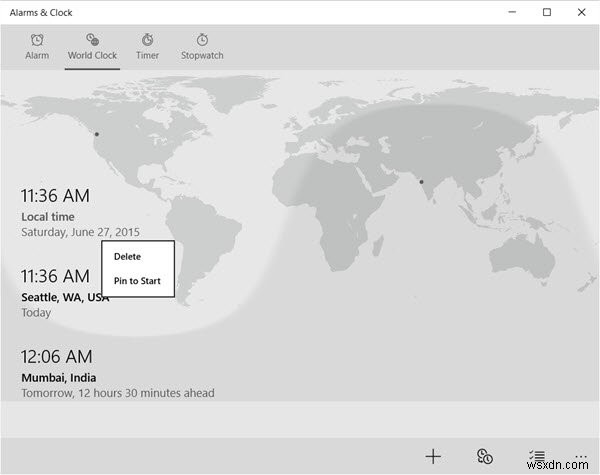Image resolution: width=600 pixels, height=475 pixels.
Task: Close the Alarms & Clock window
Action: (x=581, y=12)
